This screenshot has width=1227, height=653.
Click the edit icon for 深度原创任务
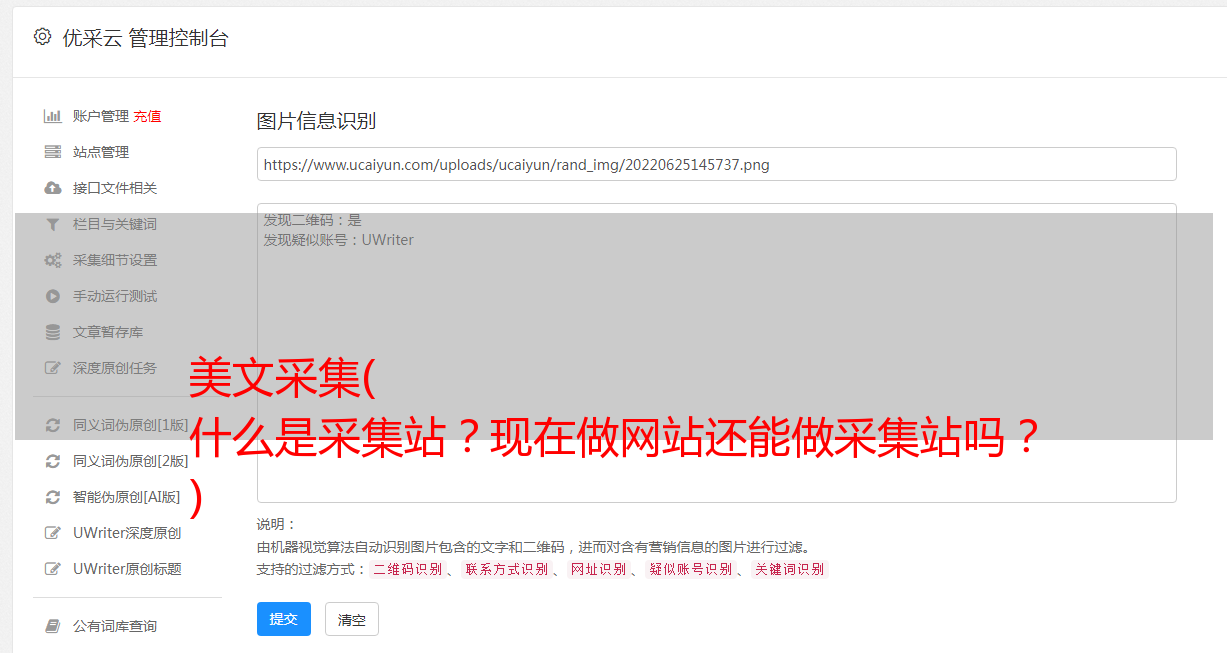[x=53, y=368]
